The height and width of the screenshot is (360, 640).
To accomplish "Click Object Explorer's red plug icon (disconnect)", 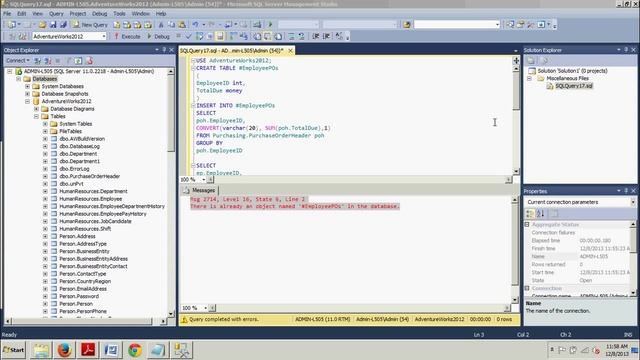I will pos(48,61).
